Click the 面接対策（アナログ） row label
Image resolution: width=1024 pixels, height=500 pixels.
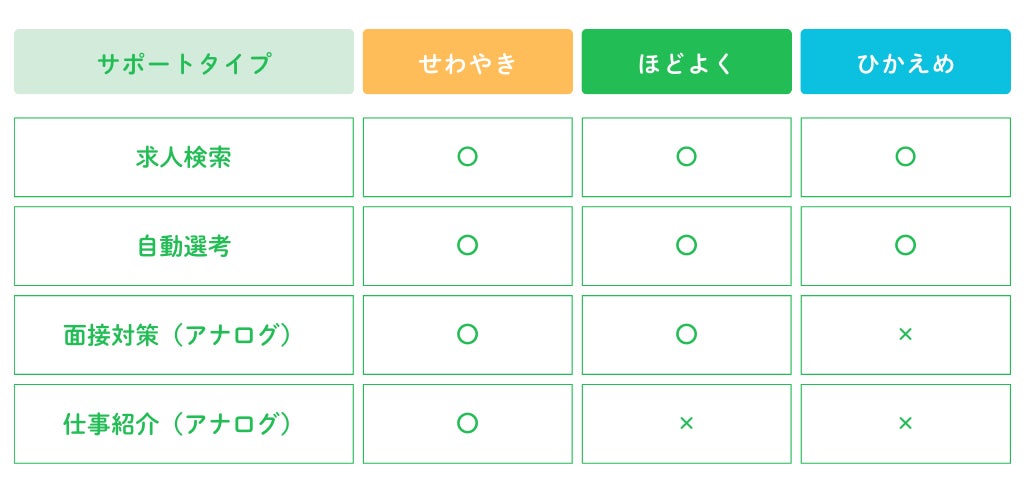coord(184,335)
